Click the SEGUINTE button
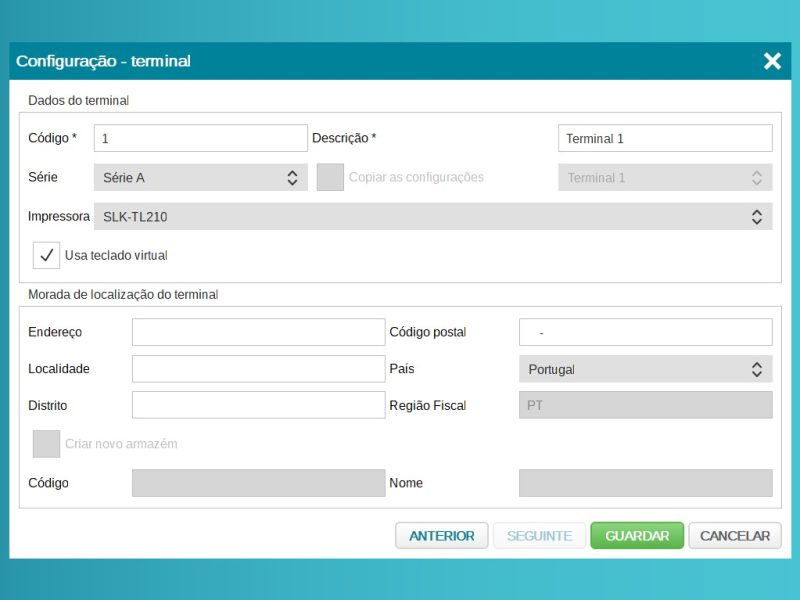 coord(539,536)
